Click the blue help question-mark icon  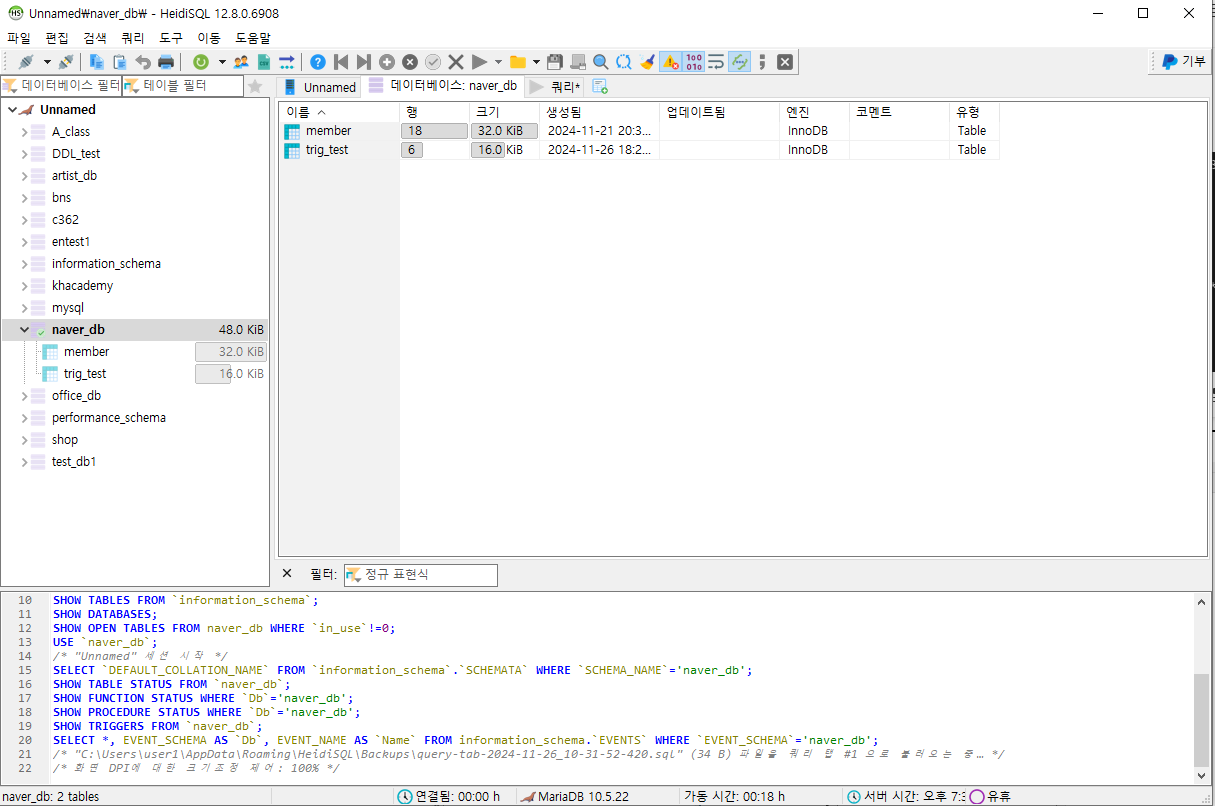coord(318,62)
